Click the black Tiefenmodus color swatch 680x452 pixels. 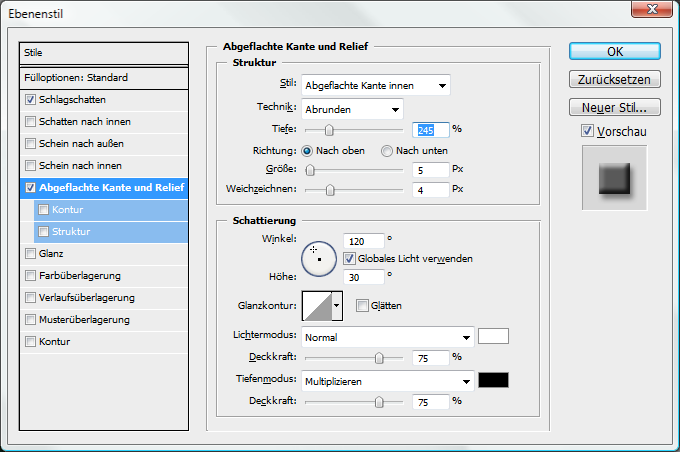493,380
